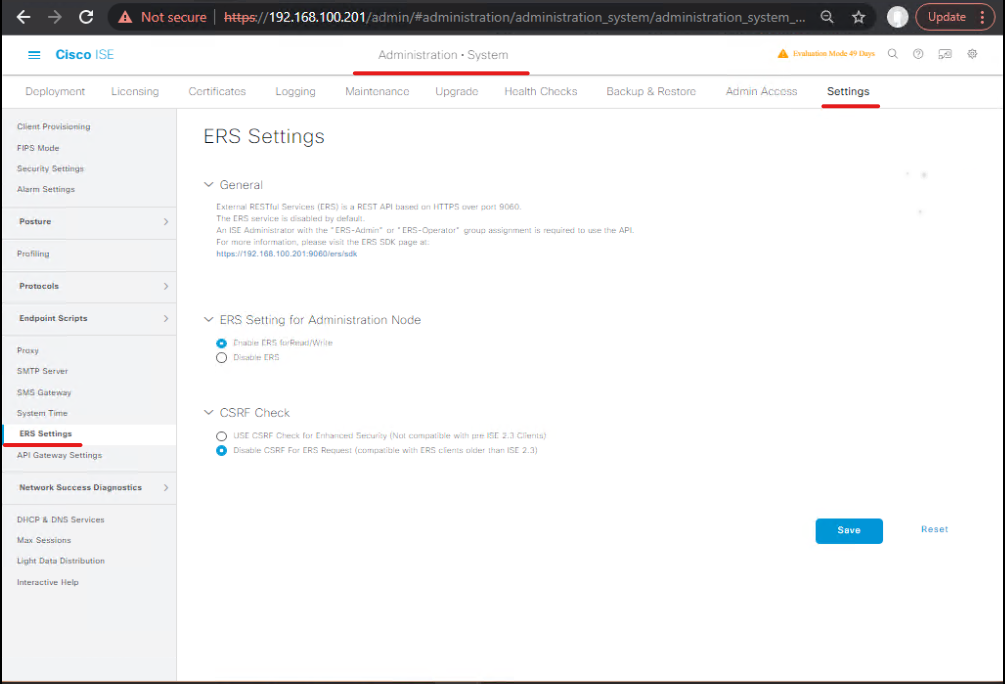Select Enable ERS for Read/Write radio
Screen dimensions: 1005x684
(x=222, y=343)
